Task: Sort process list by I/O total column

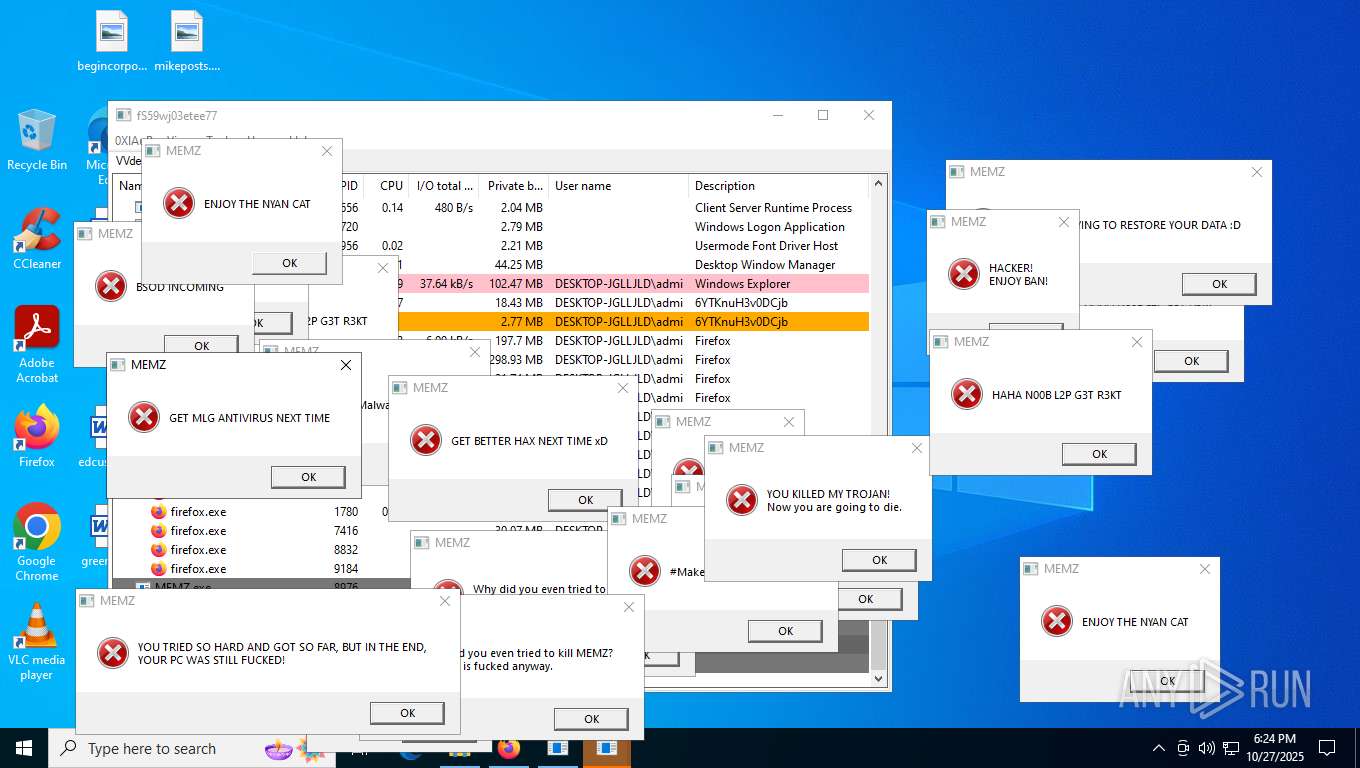Action: pyautogui.click(x=444, y=186)
